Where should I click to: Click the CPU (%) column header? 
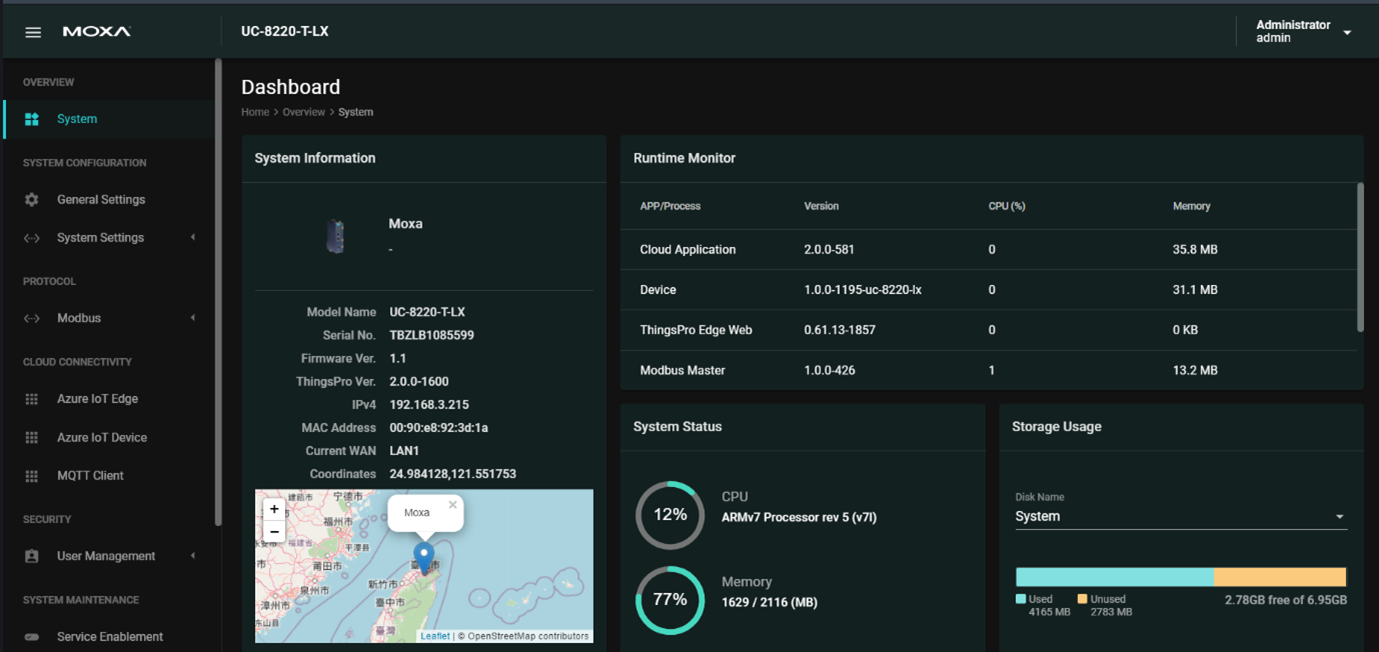(x=1007, y=206)
